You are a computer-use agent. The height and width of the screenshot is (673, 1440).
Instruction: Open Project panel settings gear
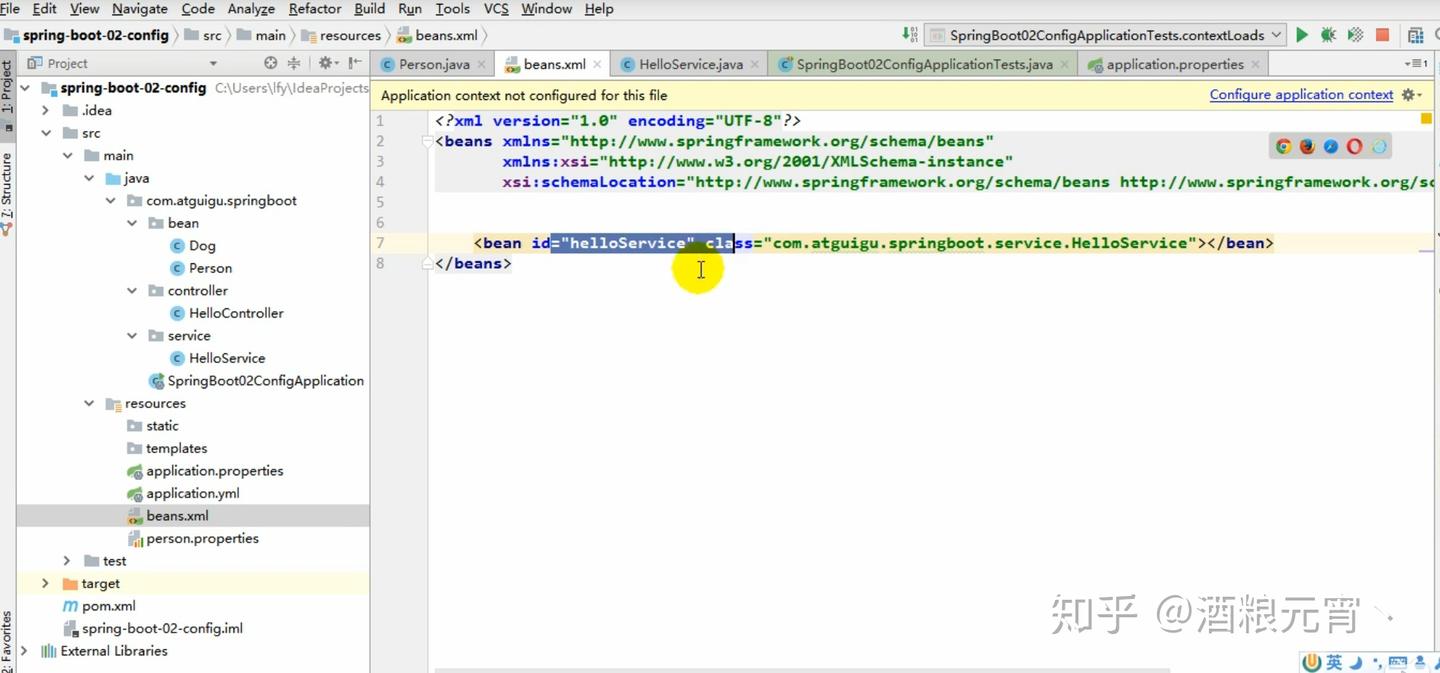325,63
